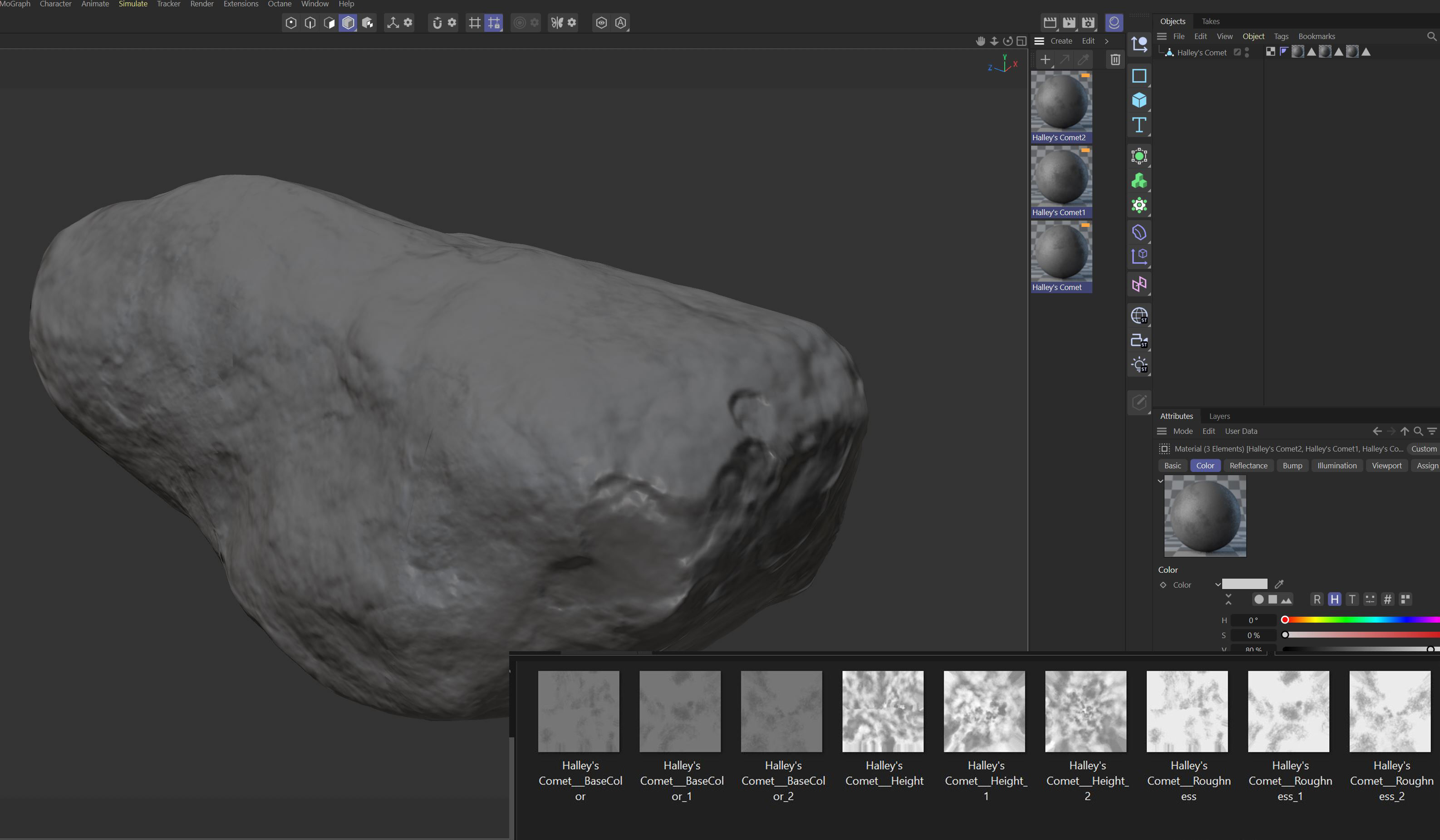The height and width of the screenshot is (840, 1440).
Task: Toggle the Axis mode icon
Action: pos(393,23)
